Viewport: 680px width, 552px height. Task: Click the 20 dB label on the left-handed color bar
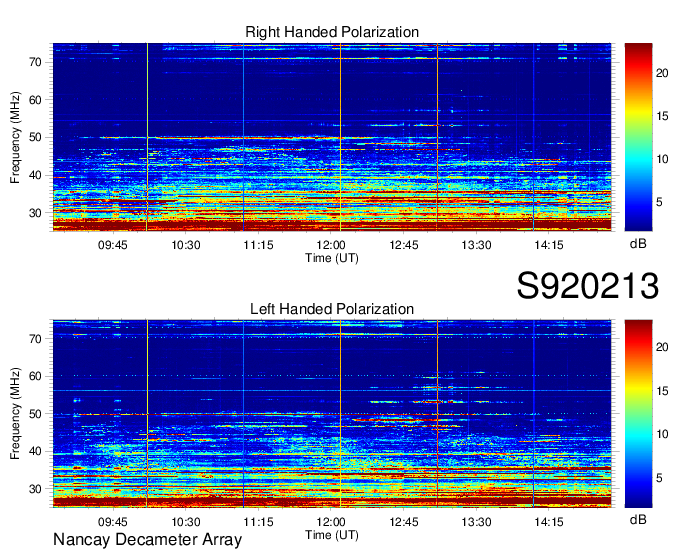[662, 347]
